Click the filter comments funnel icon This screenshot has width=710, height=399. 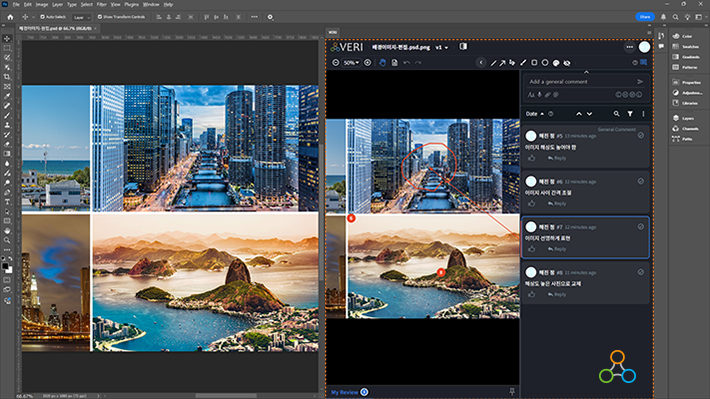(x=630, y=114)
